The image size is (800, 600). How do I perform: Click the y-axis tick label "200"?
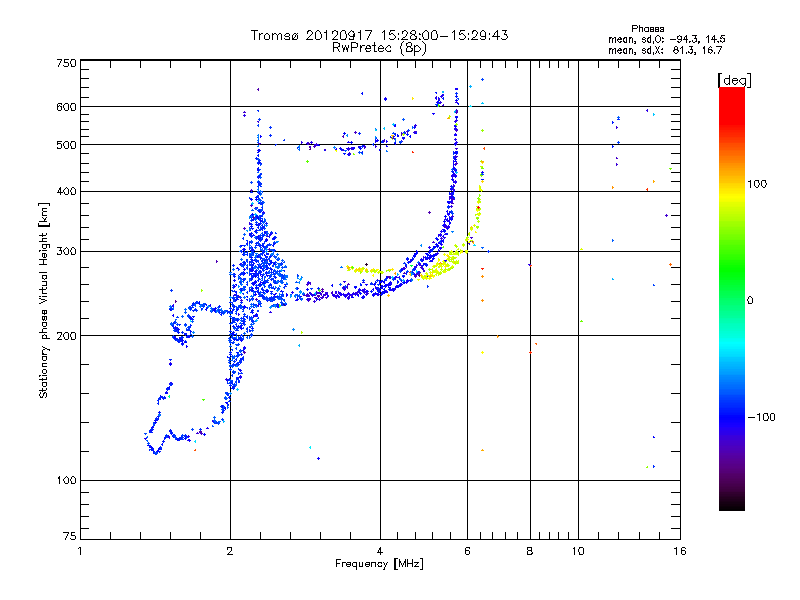[66, 336]
